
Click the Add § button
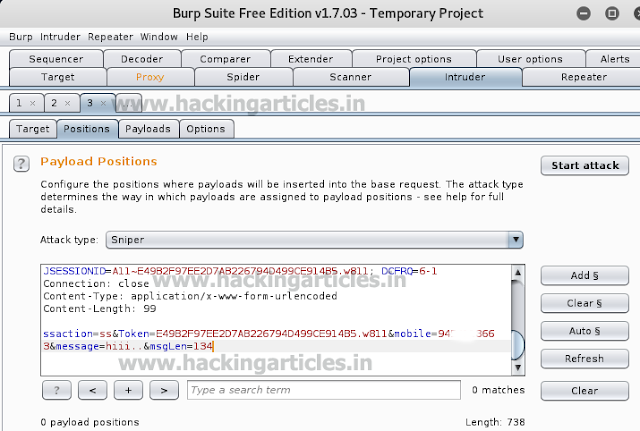tap(585, 275)
